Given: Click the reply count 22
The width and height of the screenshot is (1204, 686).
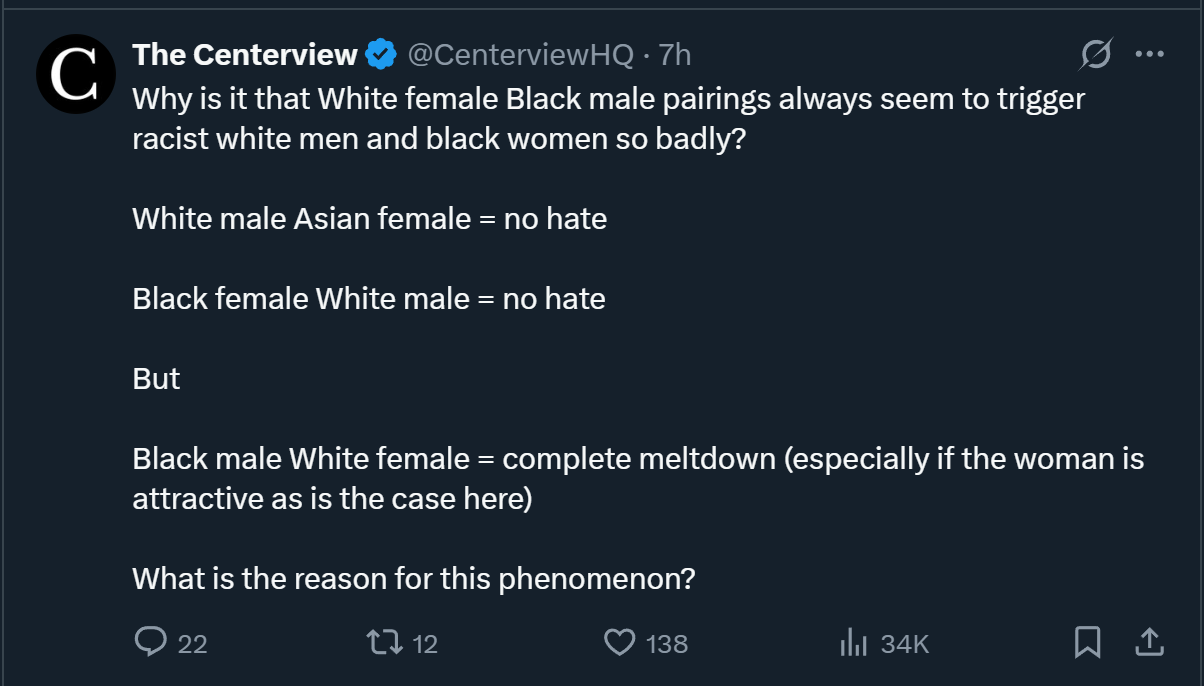Looking at the screenshot, I should (192, 644).
